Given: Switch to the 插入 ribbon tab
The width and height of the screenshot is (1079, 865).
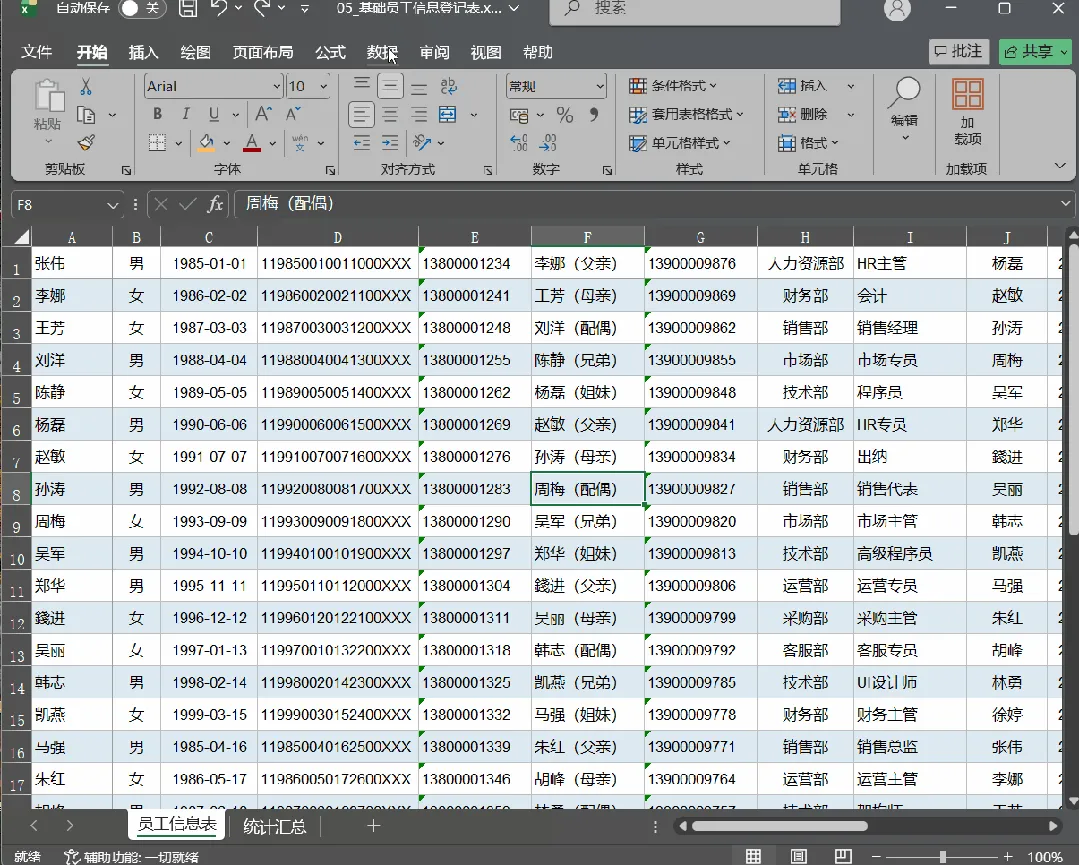Looking at the screenshot, I should [x=143, y=52].
